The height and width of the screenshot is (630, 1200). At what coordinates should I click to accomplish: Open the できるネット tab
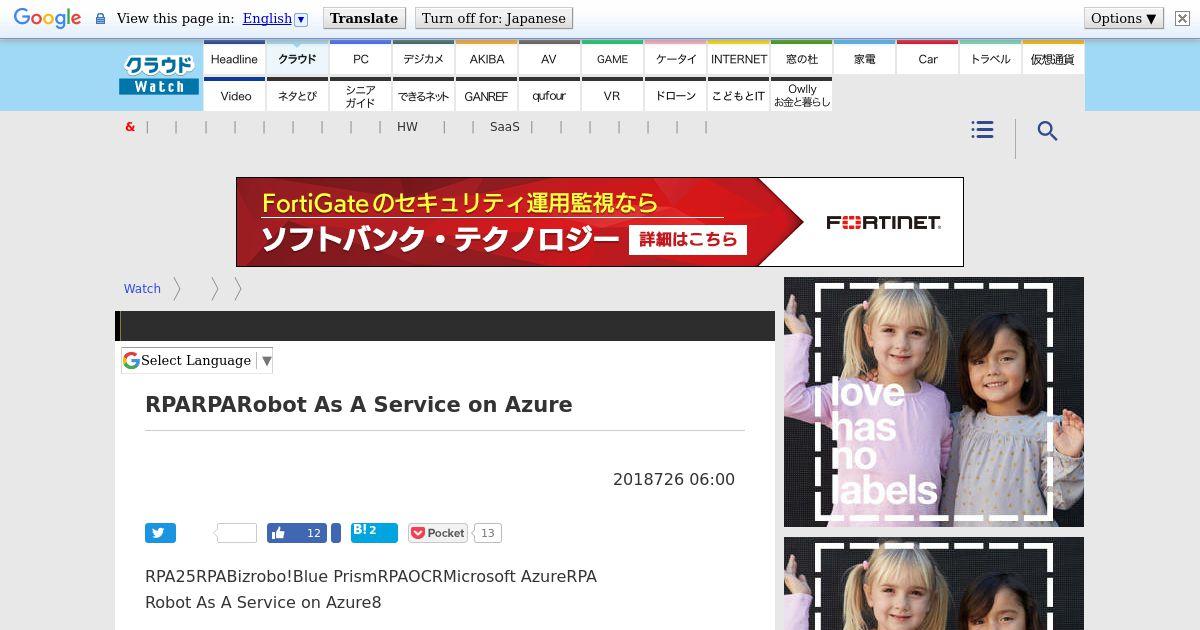(x=423, y=95)
